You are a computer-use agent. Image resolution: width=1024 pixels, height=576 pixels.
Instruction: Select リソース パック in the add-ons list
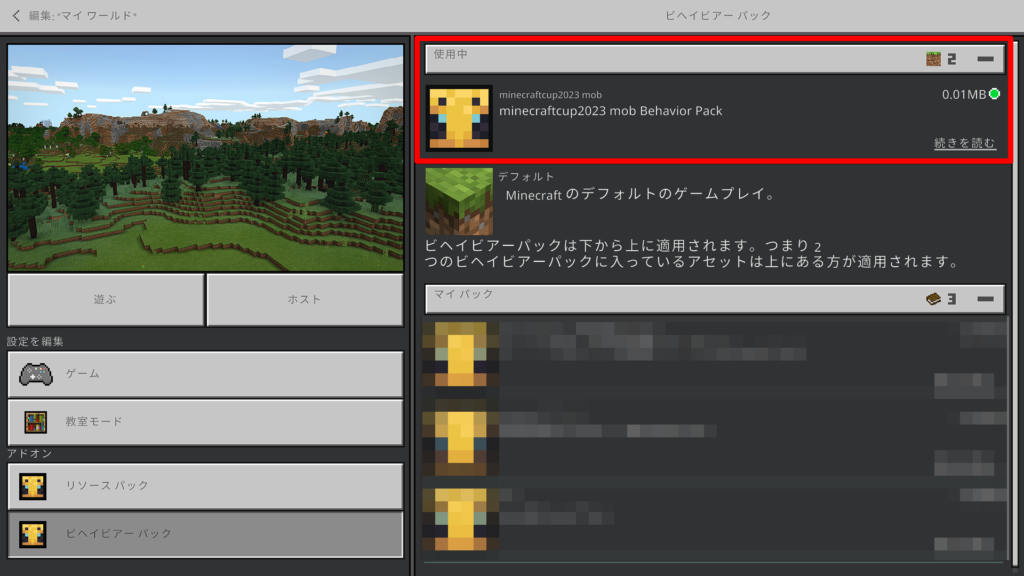tap(205, 486)
